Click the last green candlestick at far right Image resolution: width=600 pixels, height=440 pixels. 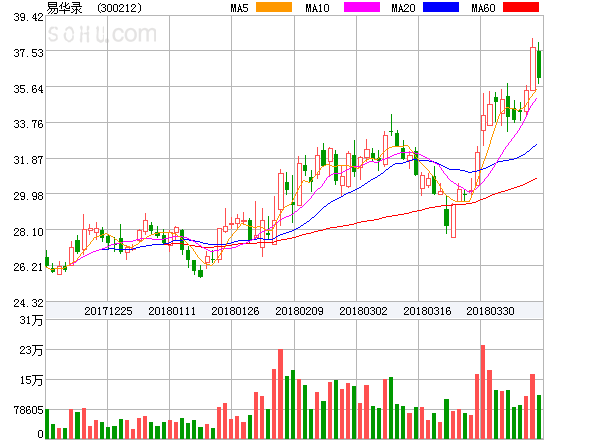click(539, 64)
